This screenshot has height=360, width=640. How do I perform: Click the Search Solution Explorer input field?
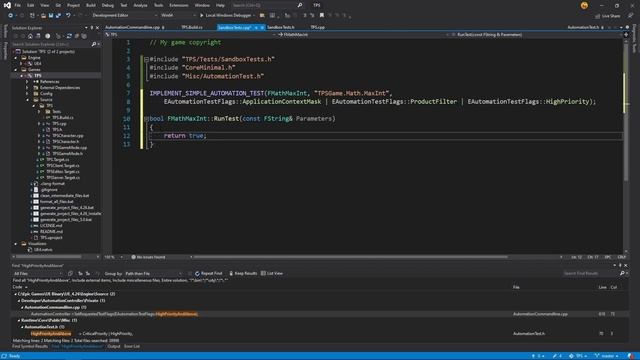pyautogui.click(x=51, y=44)
